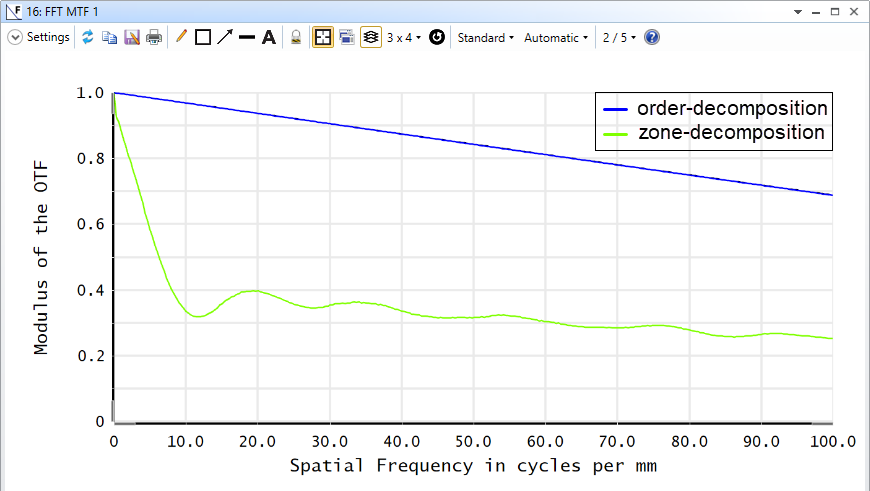870x491 pixels.
Task: Click the circular reset arrow icon
Action: pyautogui.click(x=437, y=37)
